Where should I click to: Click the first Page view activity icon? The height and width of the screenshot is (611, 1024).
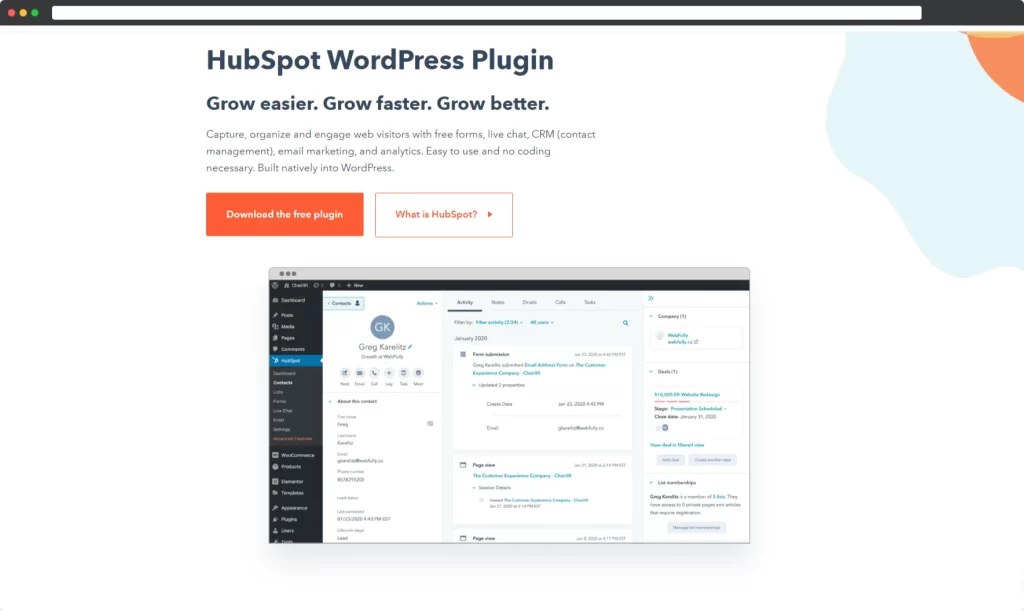coord(463,465)
